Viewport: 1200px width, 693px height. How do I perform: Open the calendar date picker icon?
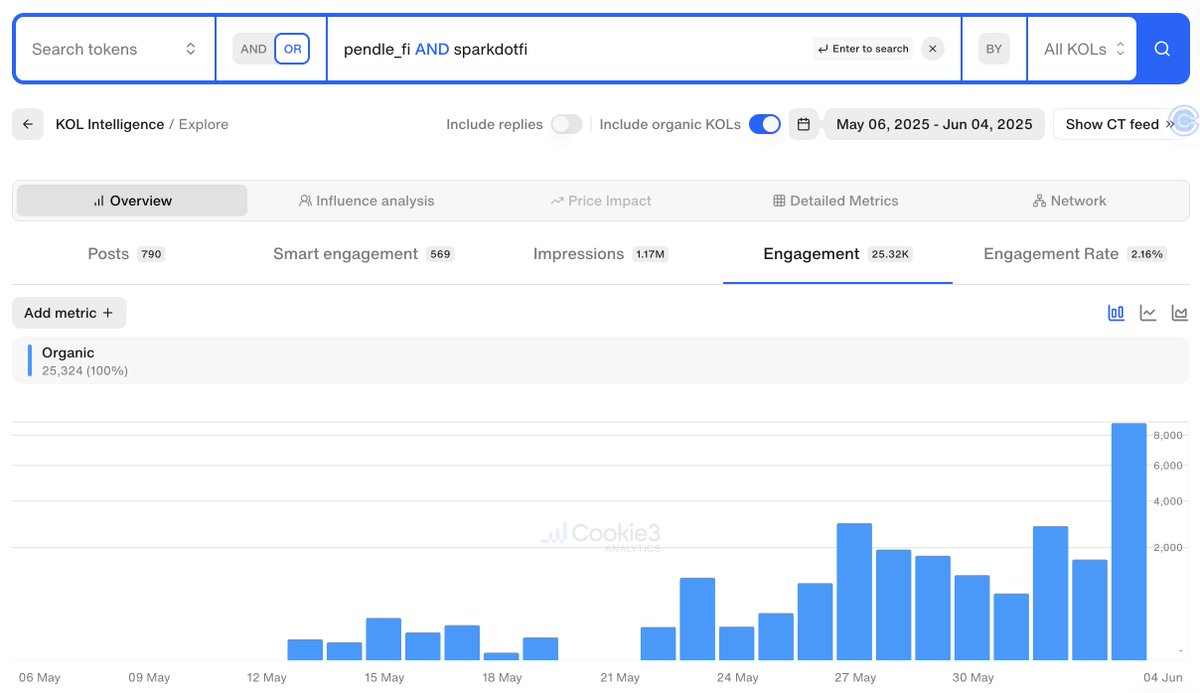(803, 124)
